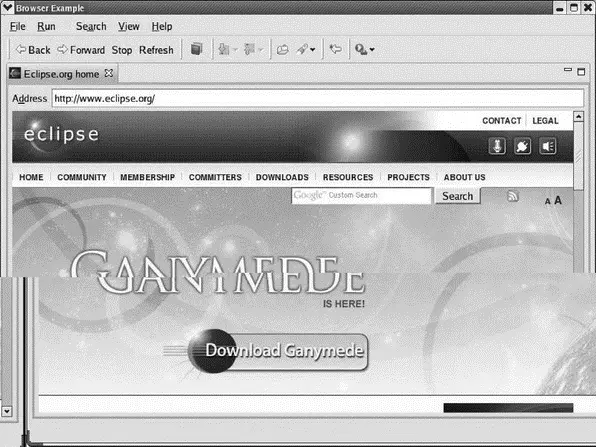Click the webpage scrollbar up arrow
The width and height of the screenshot is (596, 447).
pos(579,116)
